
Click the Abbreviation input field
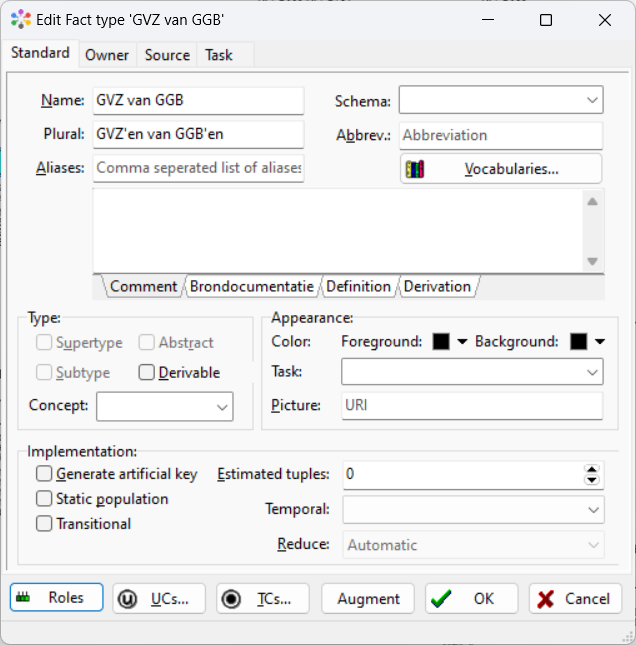500,135
